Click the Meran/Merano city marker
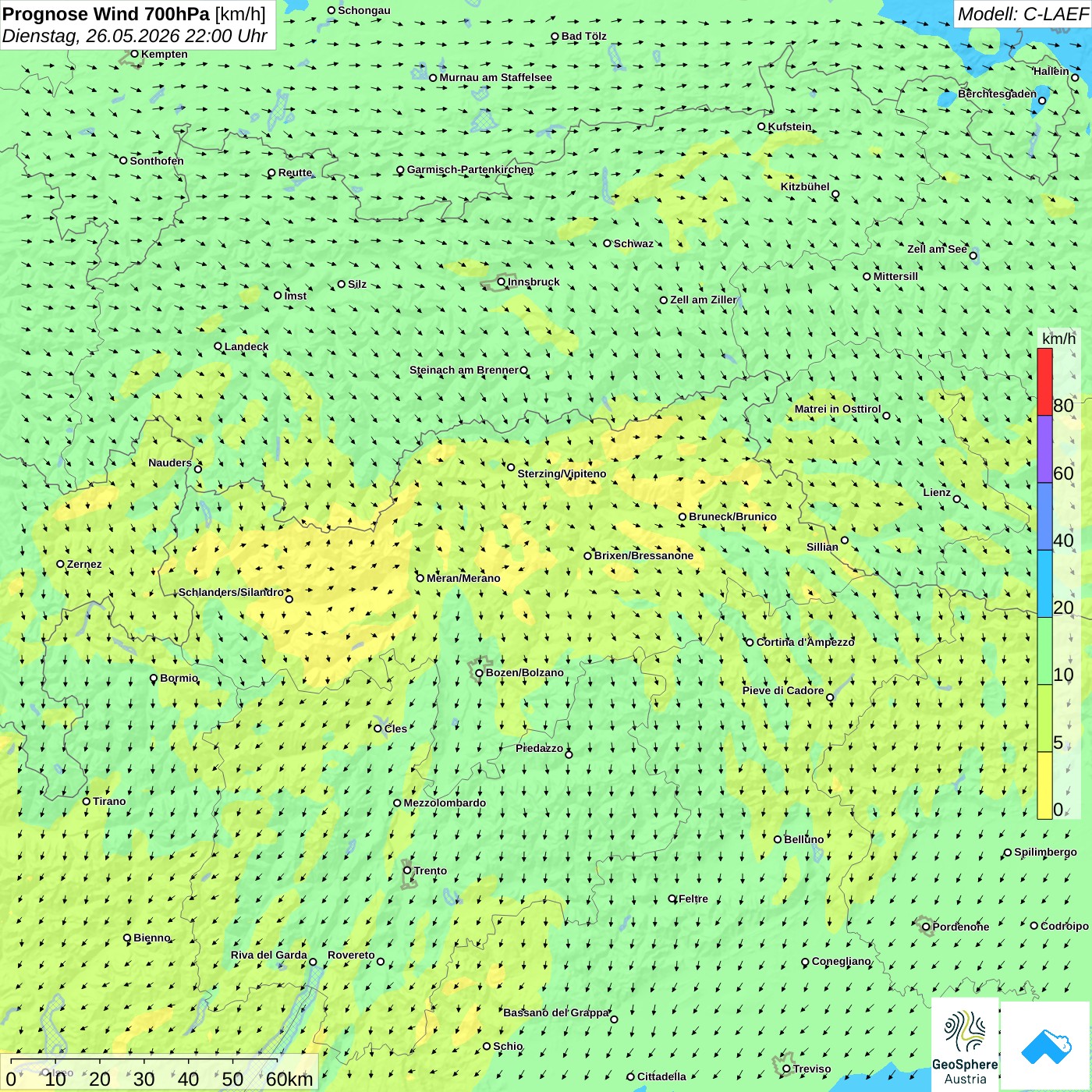 [420, 578]
